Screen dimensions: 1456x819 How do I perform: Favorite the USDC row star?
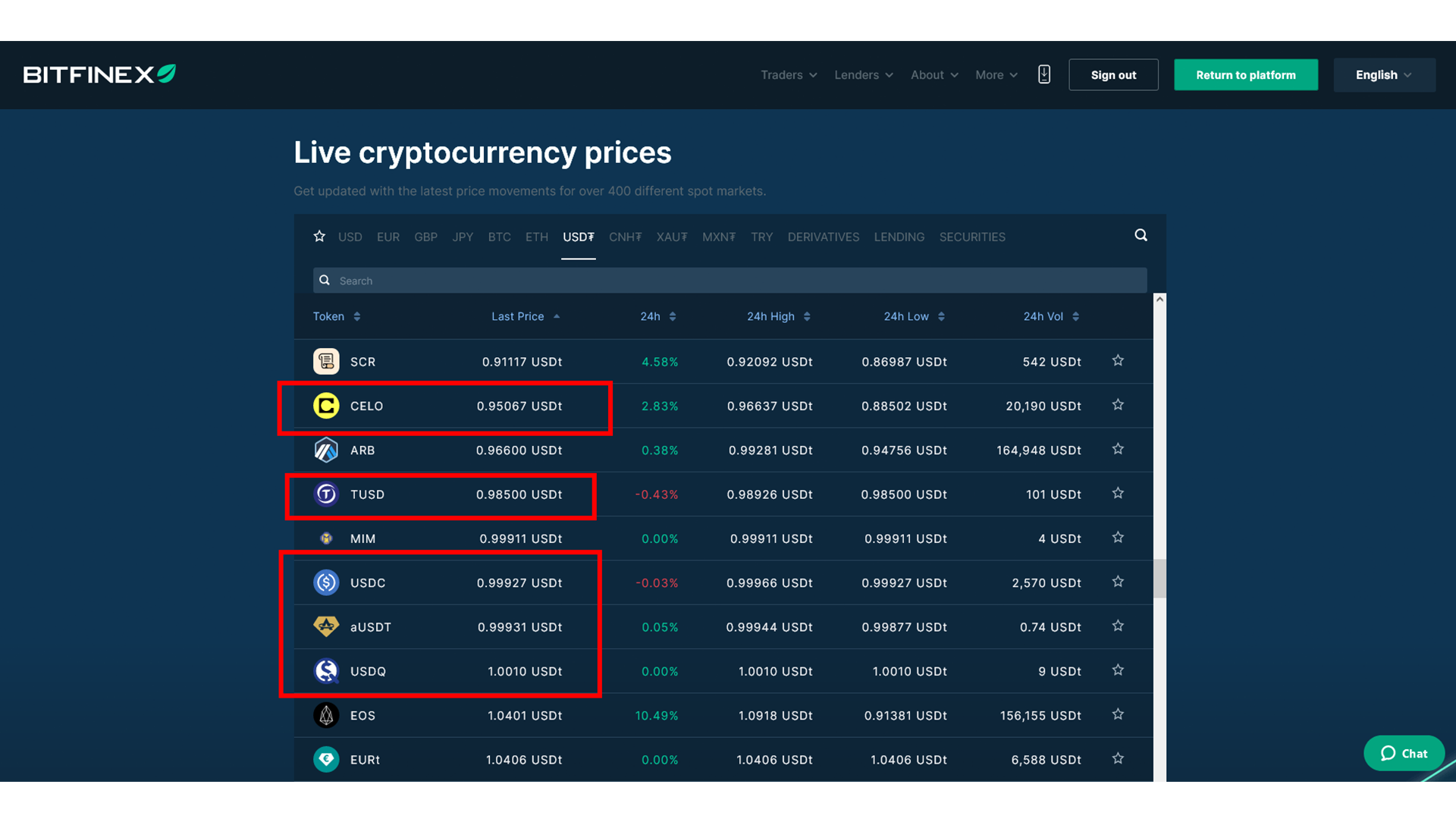pos(1118,582)
